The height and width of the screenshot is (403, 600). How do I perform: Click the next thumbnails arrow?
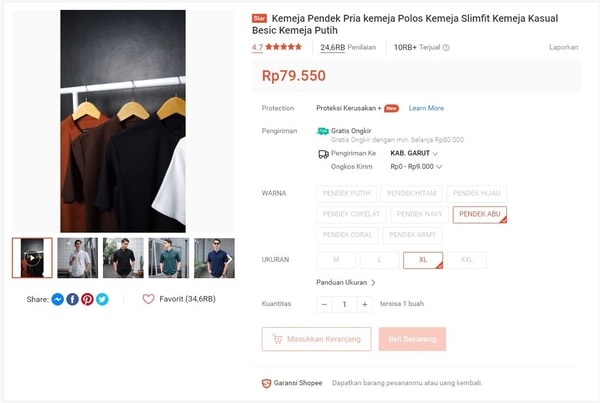(x=228, y=258)
